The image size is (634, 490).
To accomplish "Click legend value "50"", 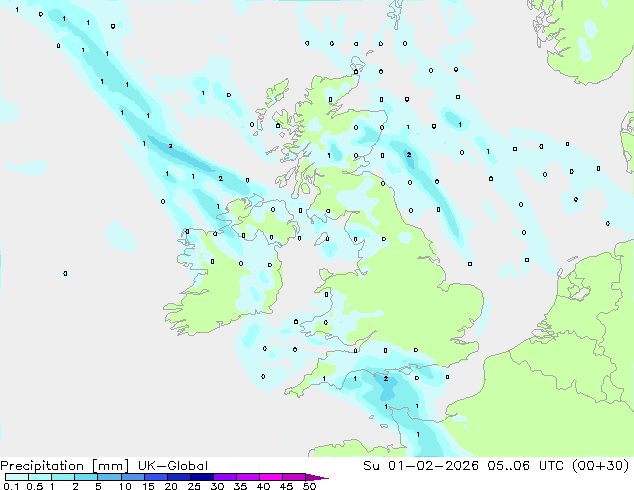I will point(309,486).
